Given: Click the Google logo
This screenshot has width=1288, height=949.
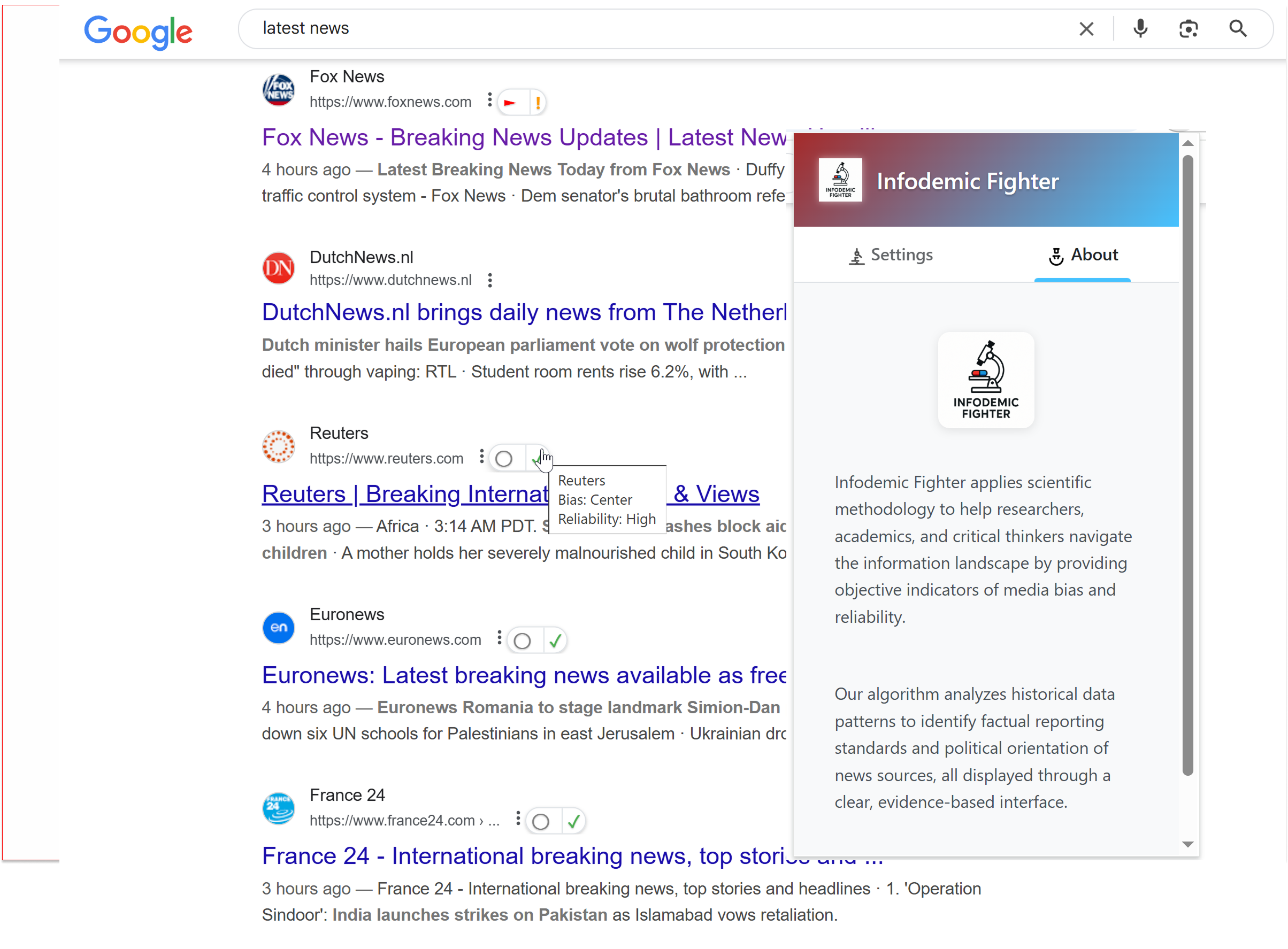Looking at the screenshot, I should [x=139, y=32].
